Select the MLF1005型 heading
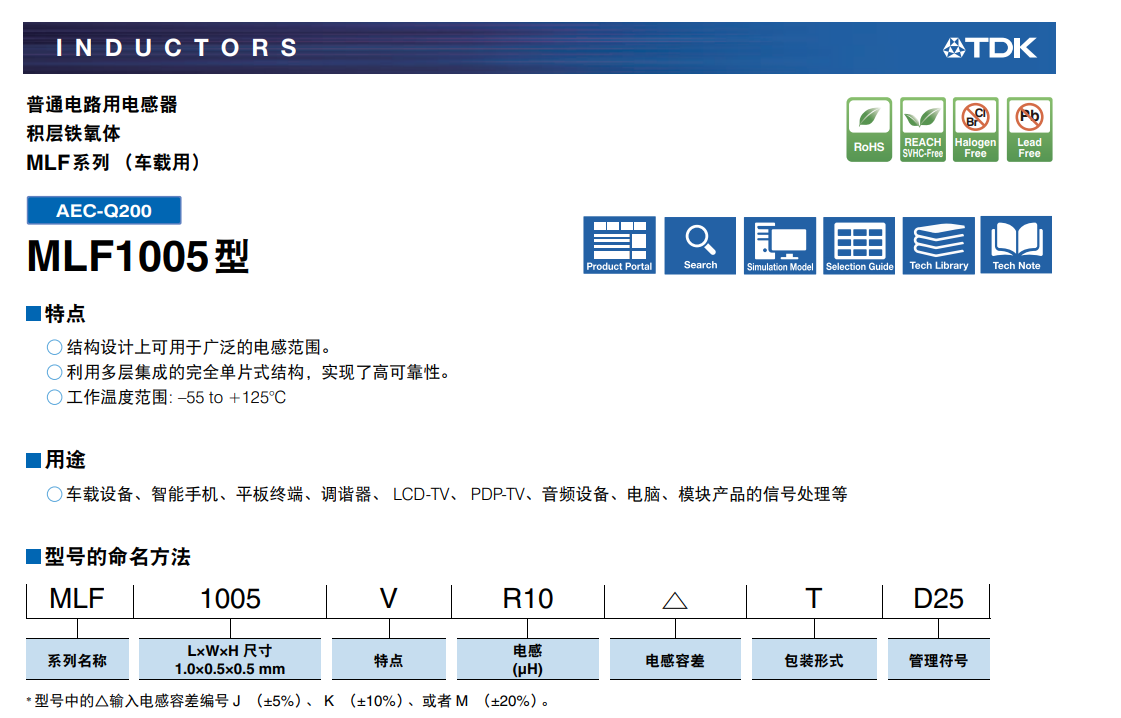Viewport: 1121px width, 718px height. coord(138,256)
